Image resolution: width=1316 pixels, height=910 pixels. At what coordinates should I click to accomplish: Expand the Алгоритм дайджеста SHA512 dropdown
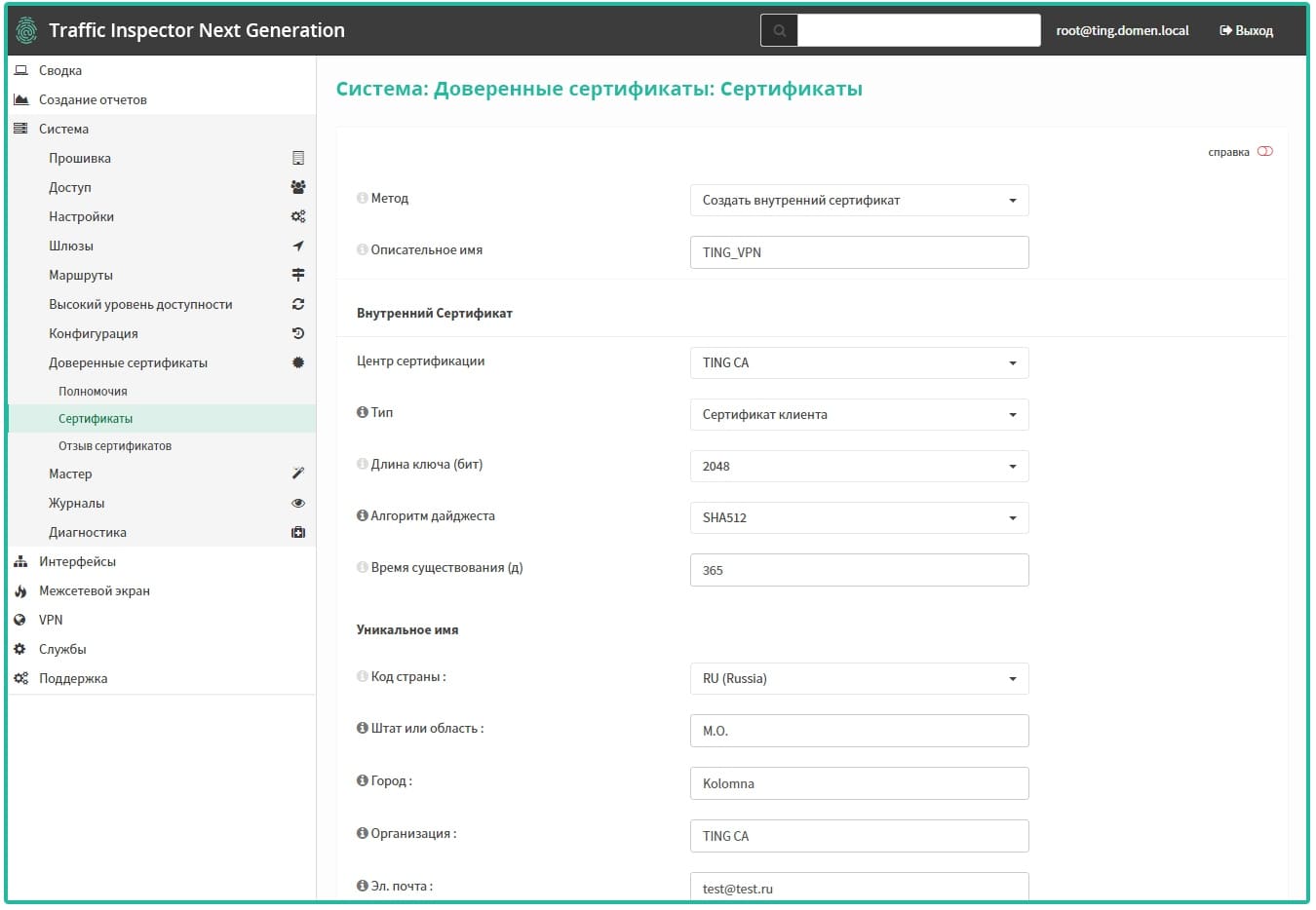click(x=859, y=517)
